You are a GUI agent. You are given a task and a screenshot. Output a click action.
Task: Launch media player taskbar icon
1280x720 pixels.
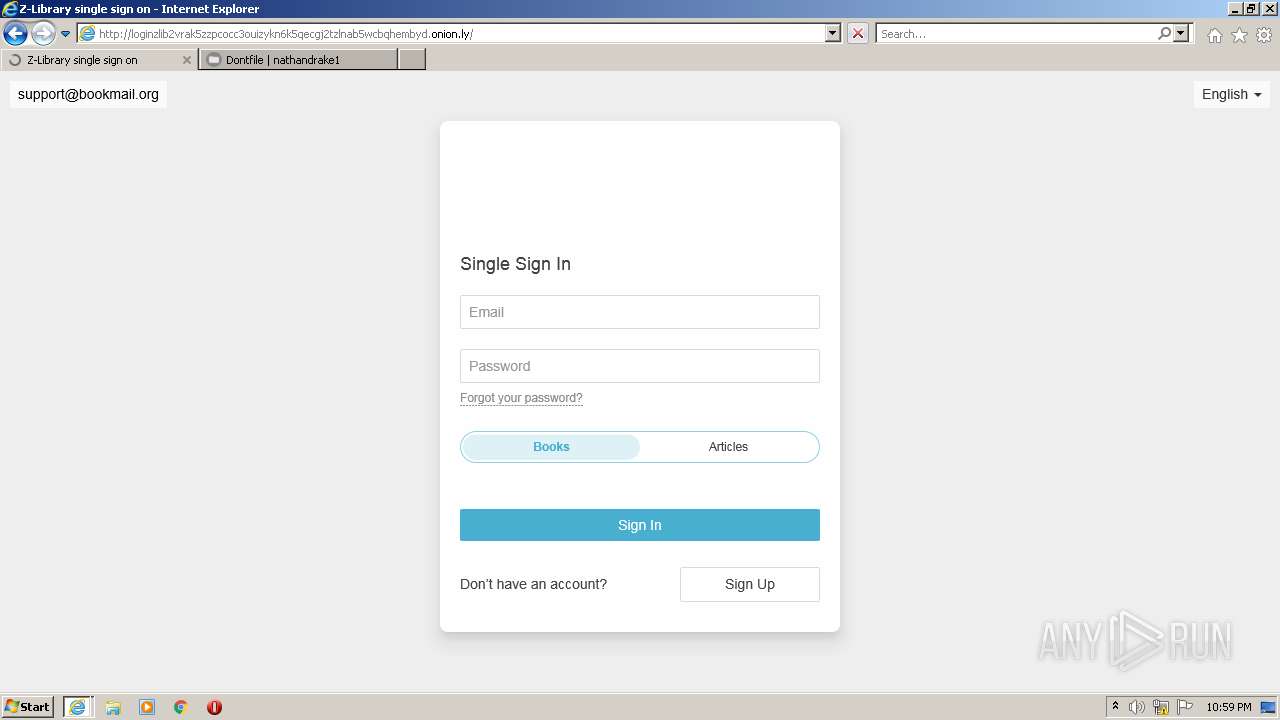[147, 707]
